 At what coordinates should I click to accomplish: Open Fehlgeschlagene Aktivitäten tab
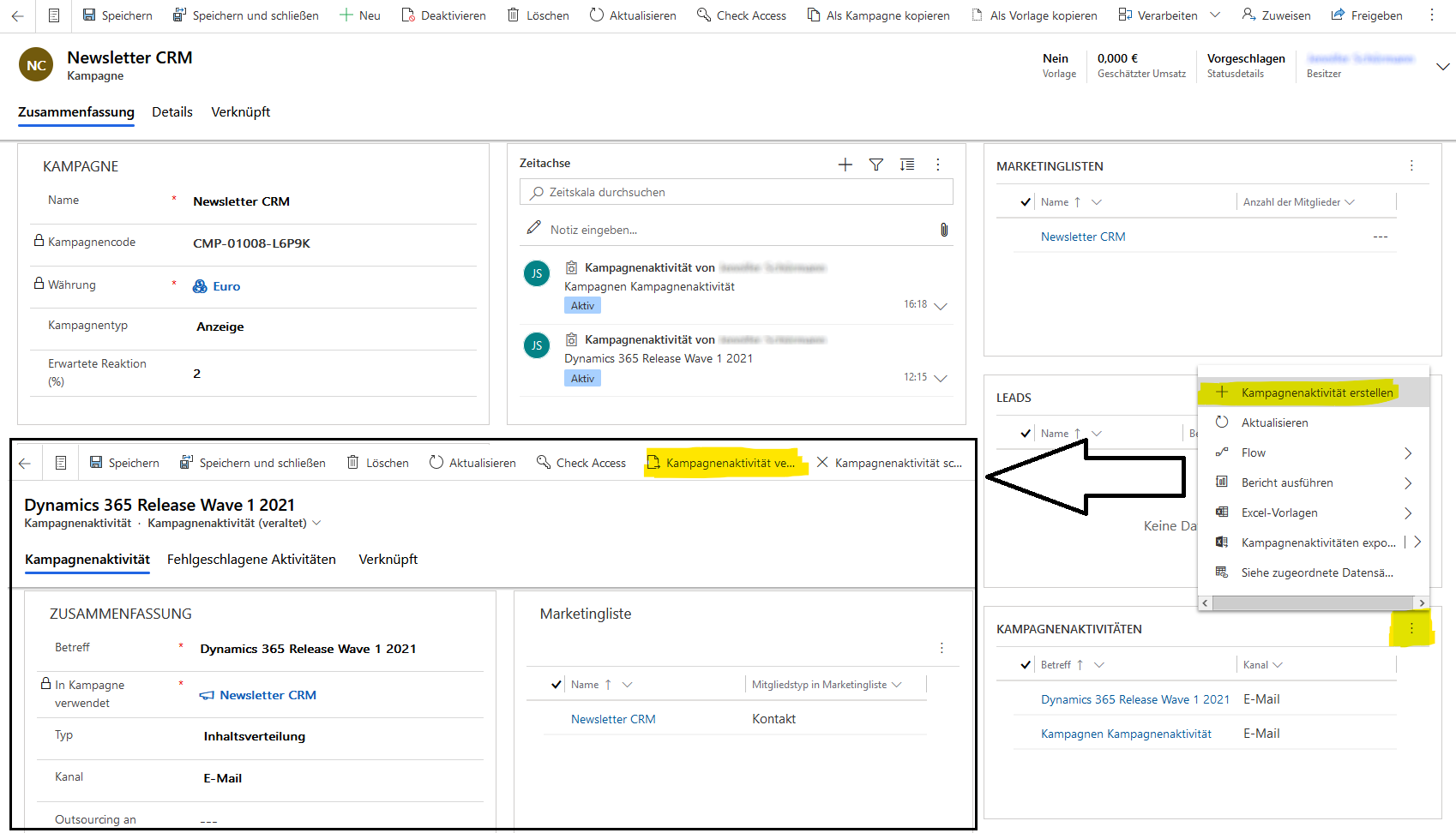click(251, 560)
